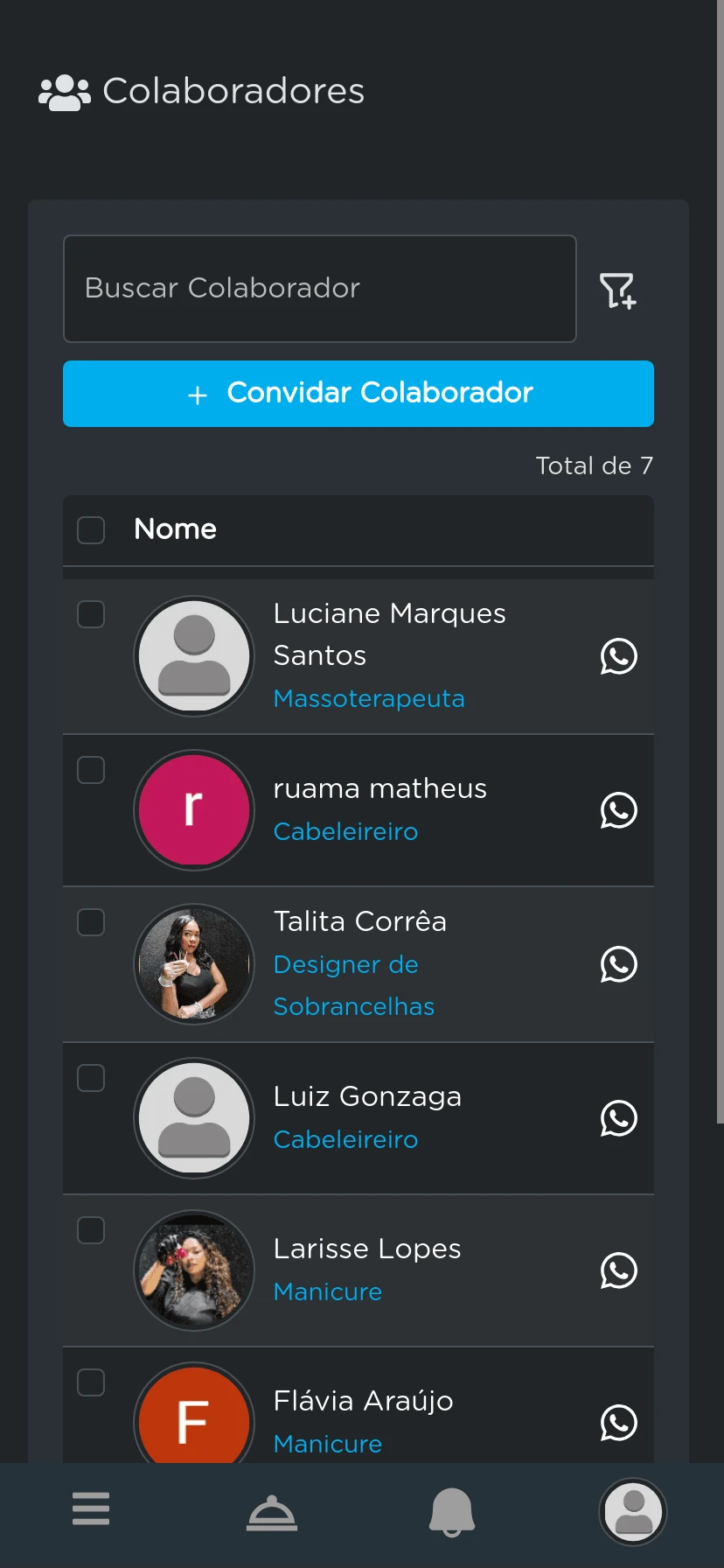Click the Buscar Colaborador search field
724x1568 pixels.
tap(320, 289)
